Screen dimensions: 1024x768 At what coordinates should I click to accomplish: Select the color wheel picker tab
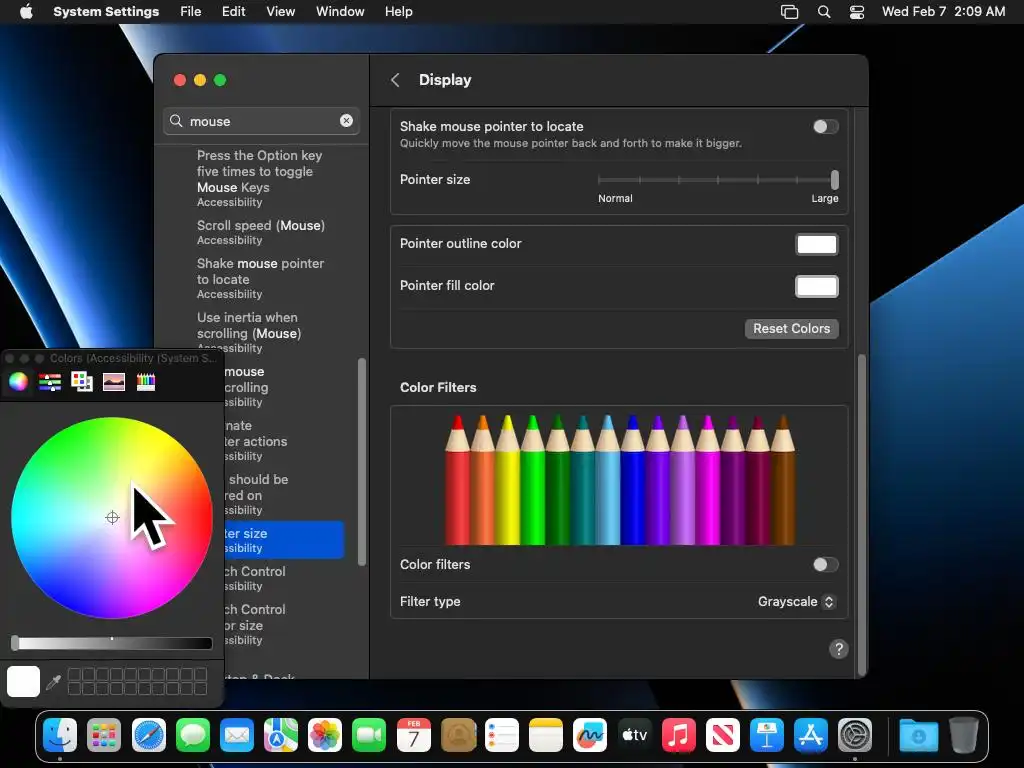coord(18,381)
